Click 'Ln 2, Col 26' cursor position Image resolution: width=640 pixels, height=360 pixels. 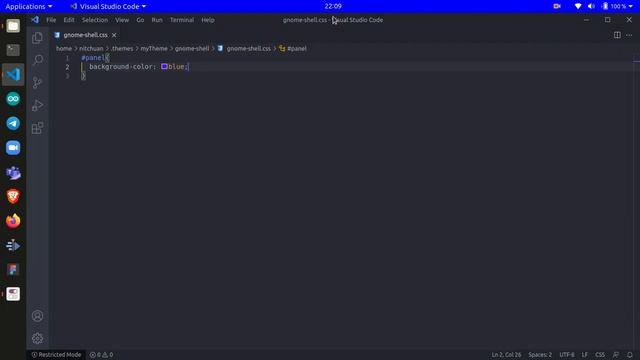[x=506, y=355]
